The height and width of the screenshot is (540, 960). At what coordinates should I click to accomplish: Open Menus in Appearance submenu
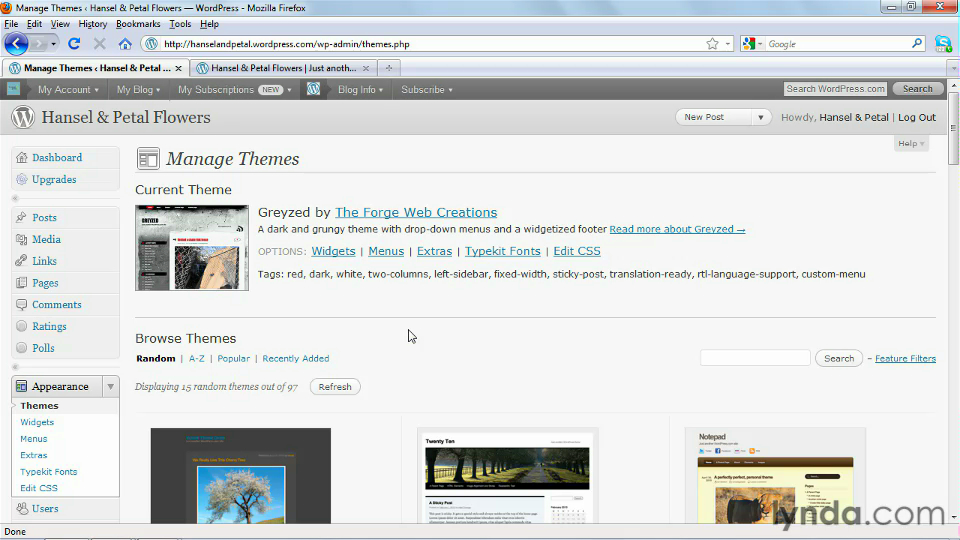click(33, 439)
